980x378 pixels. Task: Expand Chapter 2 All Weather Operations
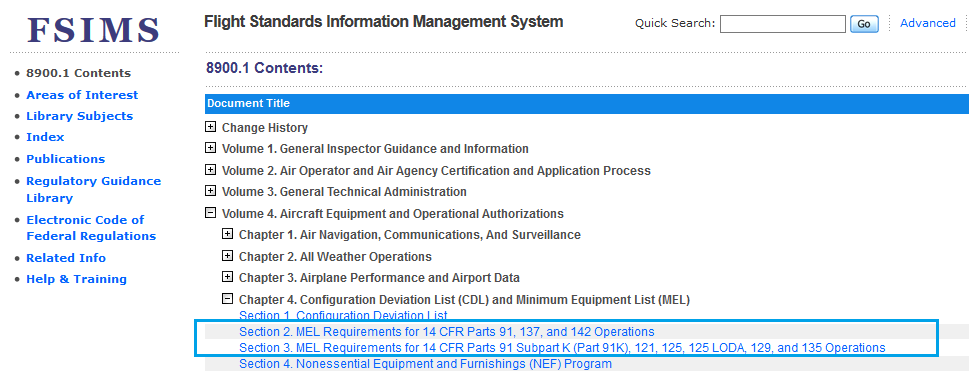228,256
